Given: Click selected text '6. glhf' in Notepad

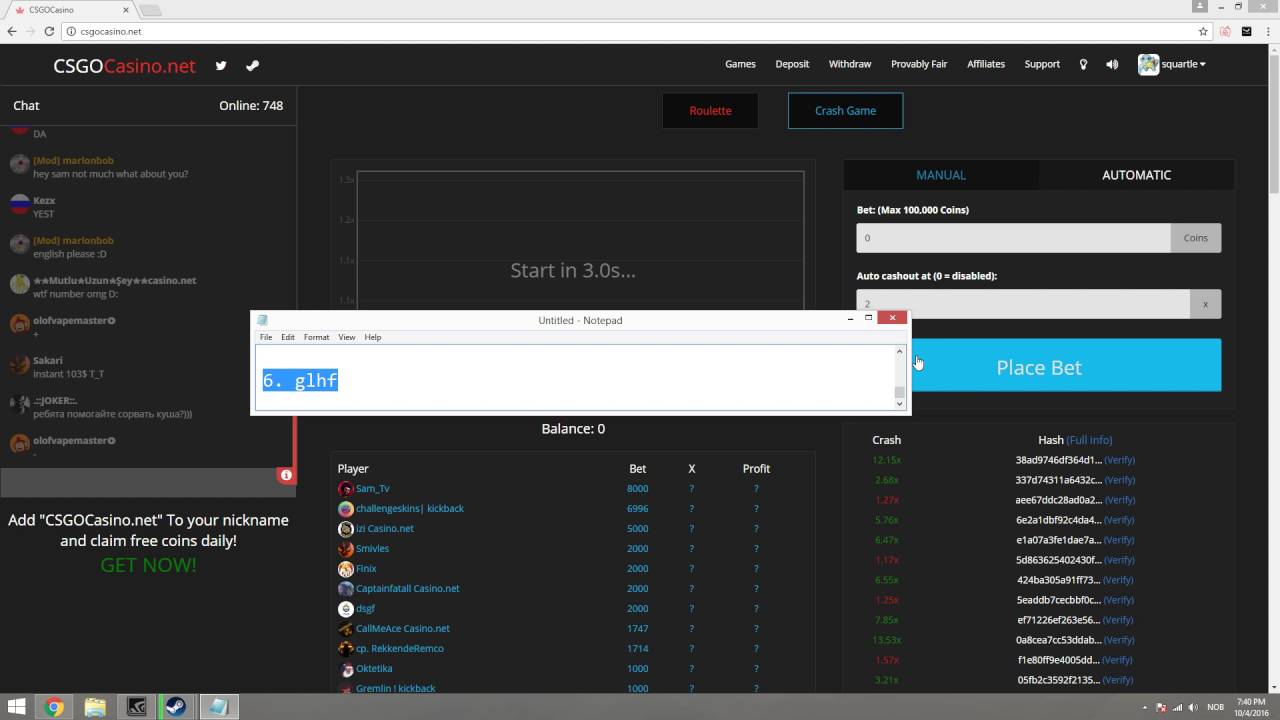Looking at the screenshot, I should coord(300,380).
